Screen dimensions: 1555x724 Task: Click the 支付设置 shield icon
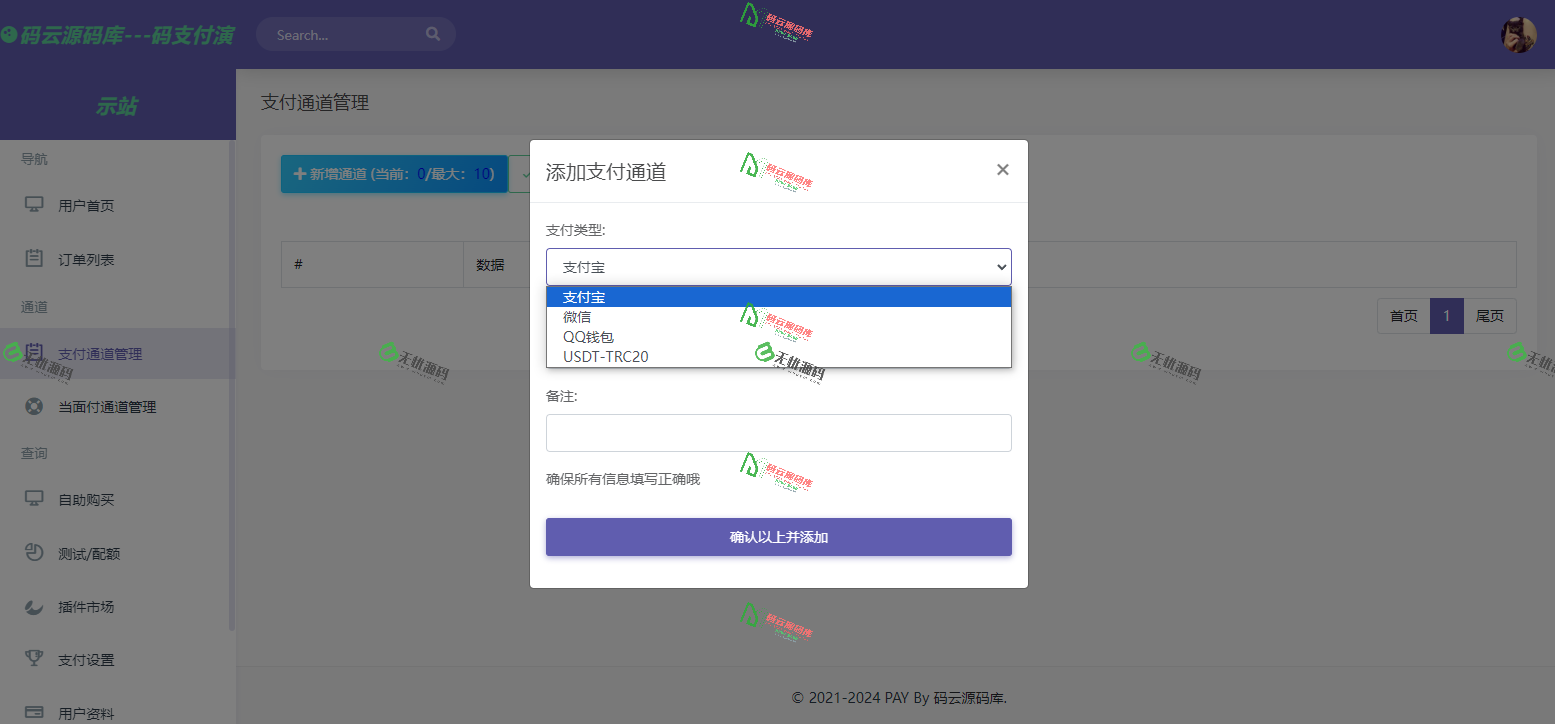(x=33, y=659)
